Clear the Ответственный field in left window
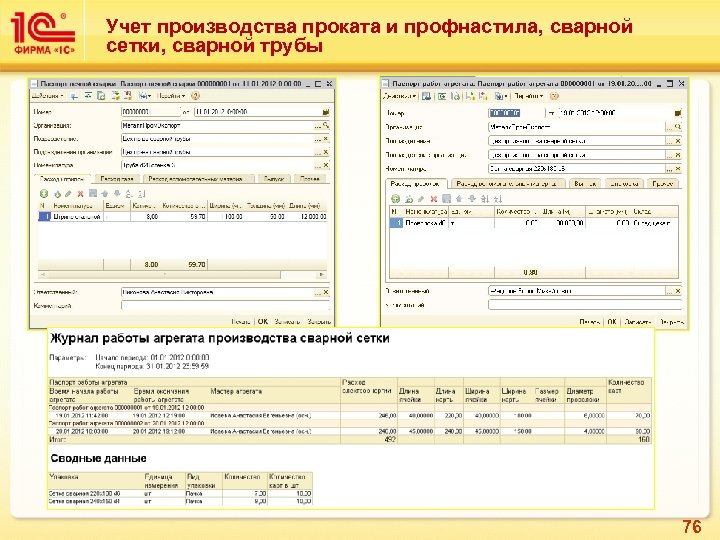This screenshot has width=720, height=540. 326,292
